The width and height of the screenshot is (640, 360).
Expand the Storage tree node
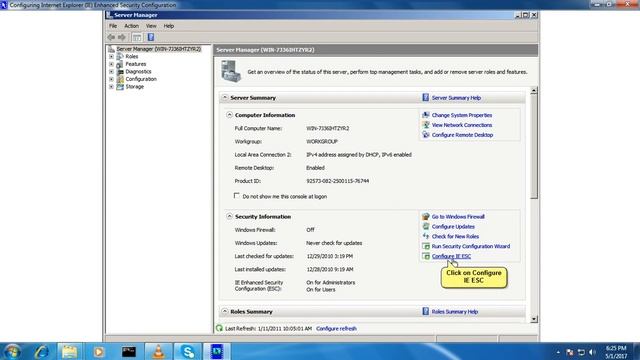click(111, 87)
